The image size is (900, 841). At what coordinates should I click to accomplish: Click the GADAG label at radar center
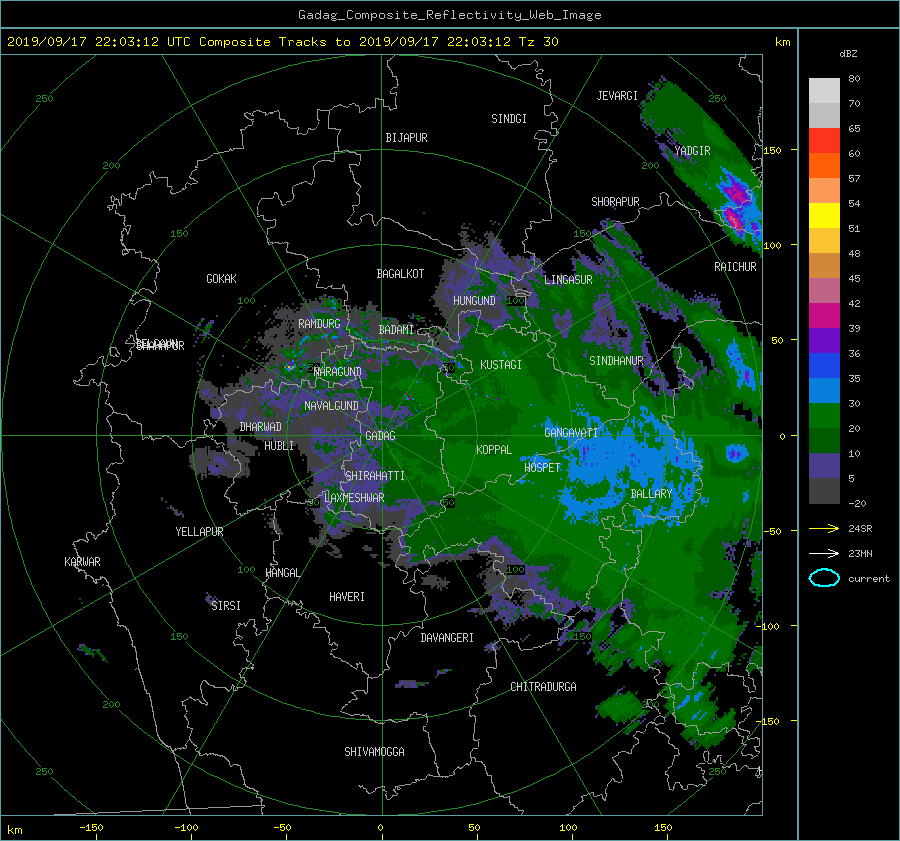(381, 436)
